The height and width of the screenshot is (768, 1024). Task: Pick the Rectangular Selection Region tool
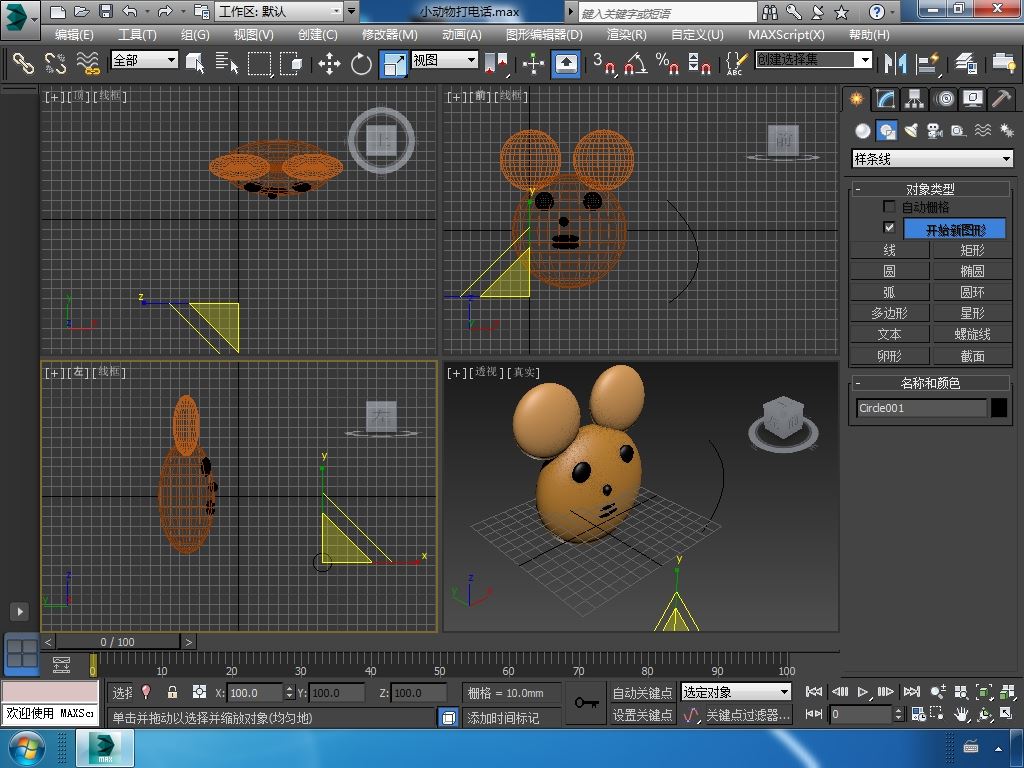click(x=259, y=63)
